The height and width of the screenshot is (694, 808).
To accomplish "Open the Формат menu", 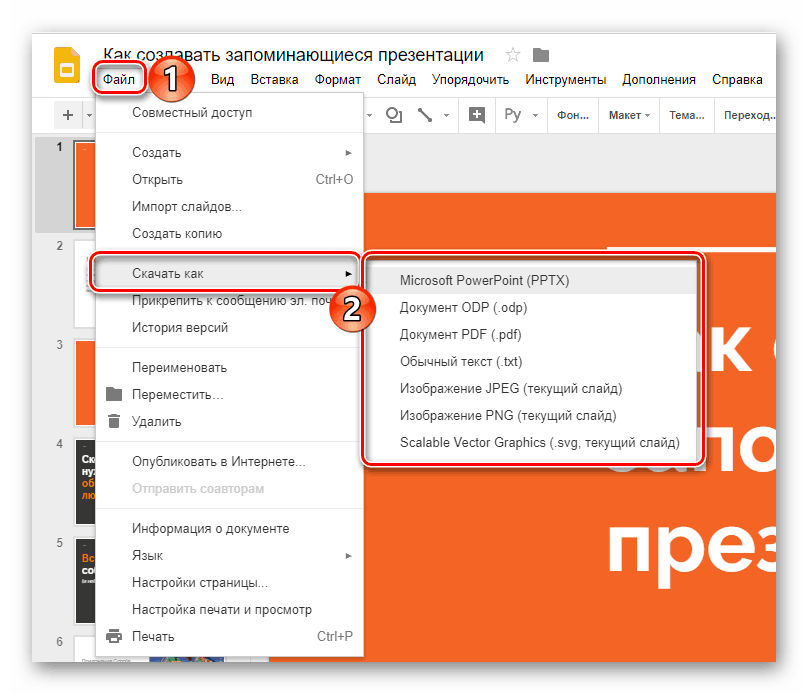I will pyautogui.click(x=338, y=80).
